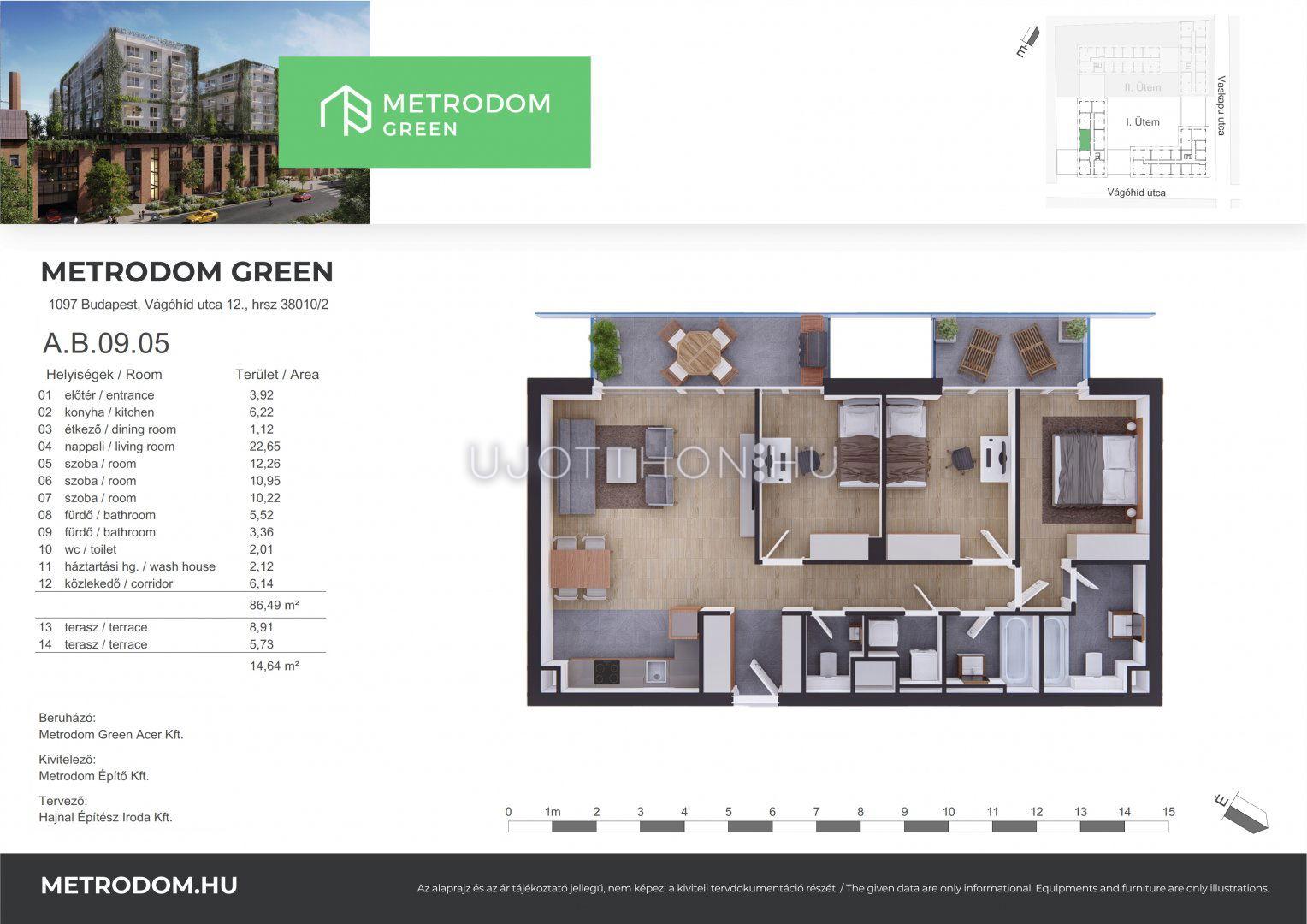The width and height of the screenshot is (1307, 924).
Task: Click Hajnal Építész Iroda Kft. designer name
Action: pyautogui.click(x=105, y=817)
